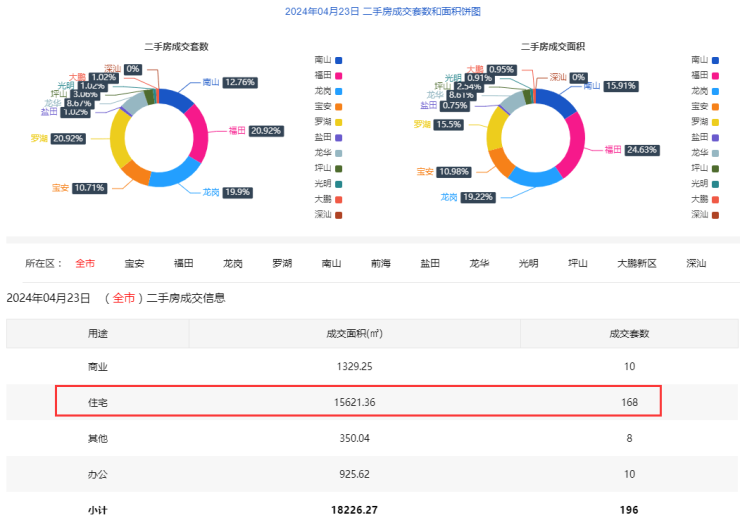The height and width of the screenshot is (520, 740).
Task: Toggle 福田 legend item in 二手房成交面积 chart
Action: [705, 75]
